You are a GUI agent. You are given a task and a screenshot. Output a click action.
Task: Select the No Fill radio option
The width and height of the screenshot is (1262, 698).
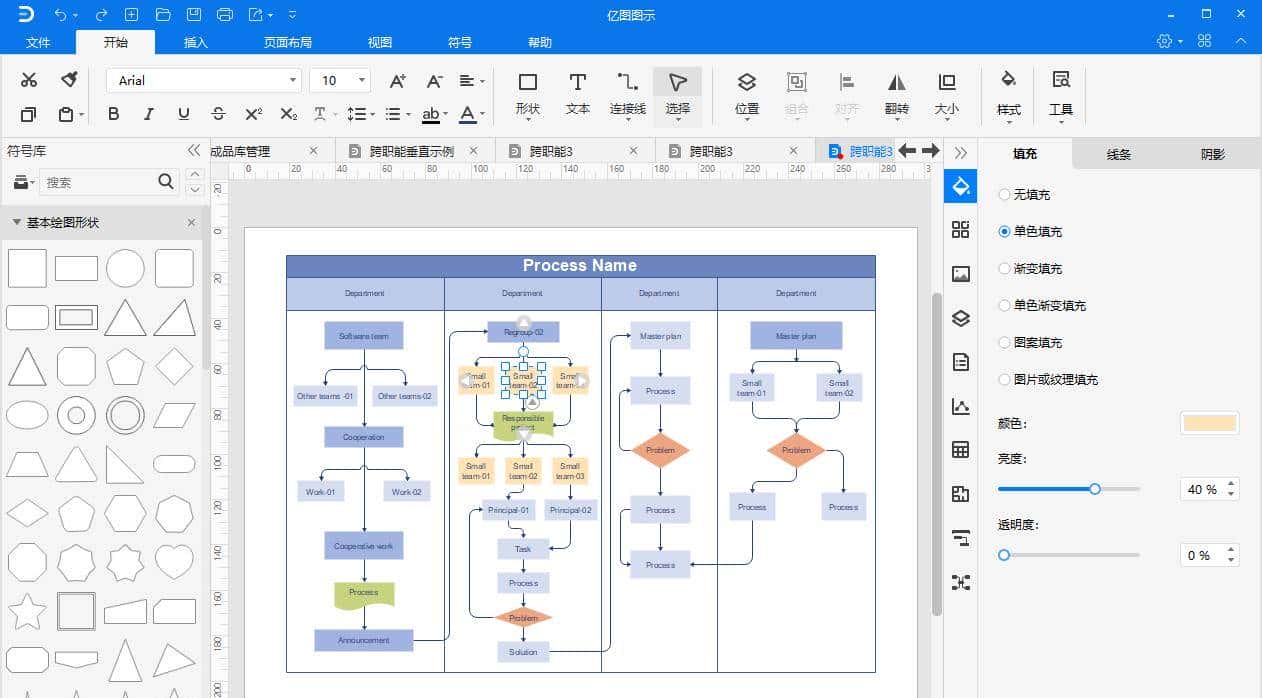click(1005, 195)
